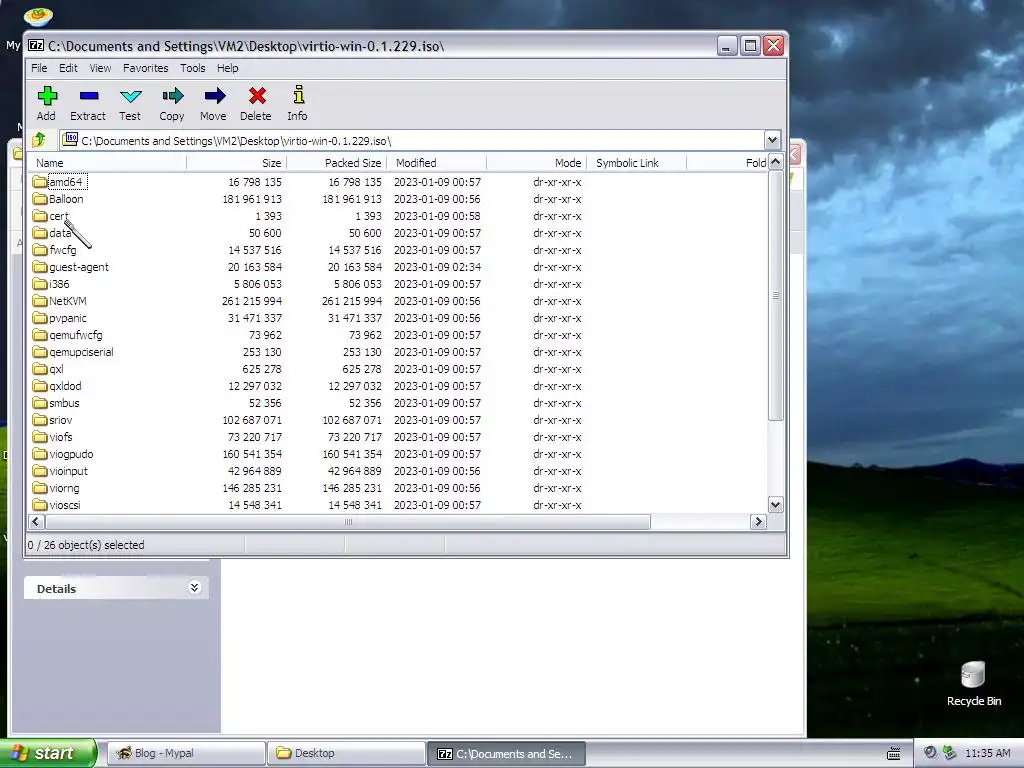The image size is (1024, 768).
Task: Select the sriov folder icon
Action: tap(40, 419)
